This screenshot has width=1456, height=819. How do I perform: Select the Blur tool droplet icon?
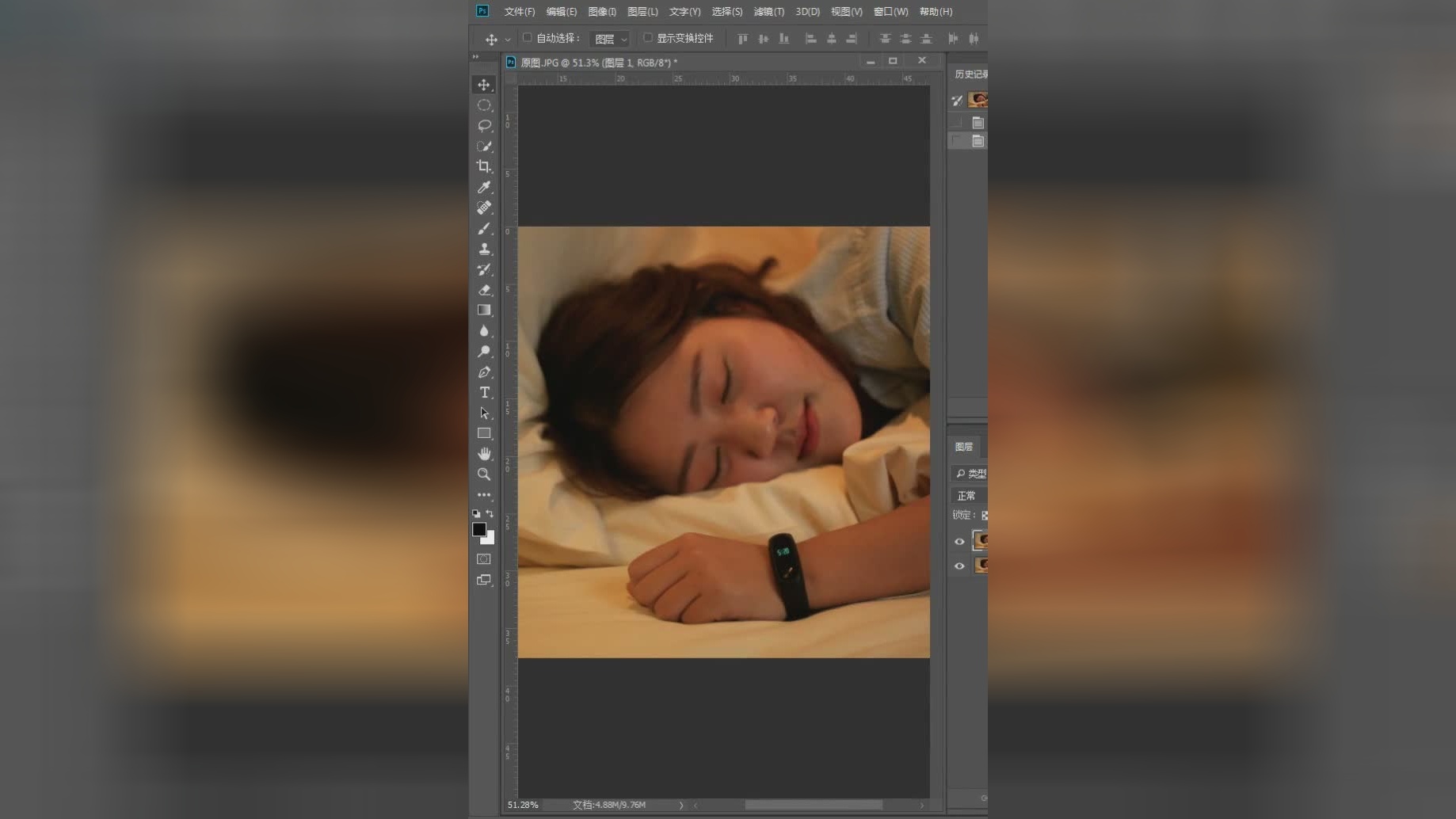click(484, 331)
